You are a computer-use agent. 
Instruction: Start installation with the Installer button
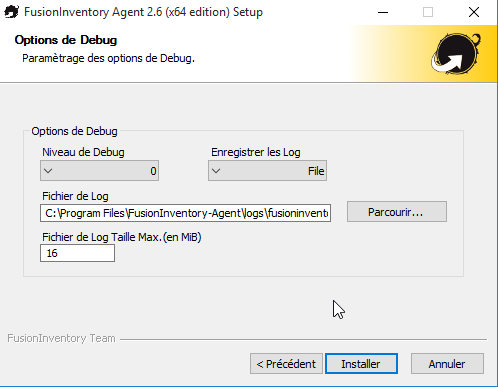pyautogui.click(x=361, y=364)
